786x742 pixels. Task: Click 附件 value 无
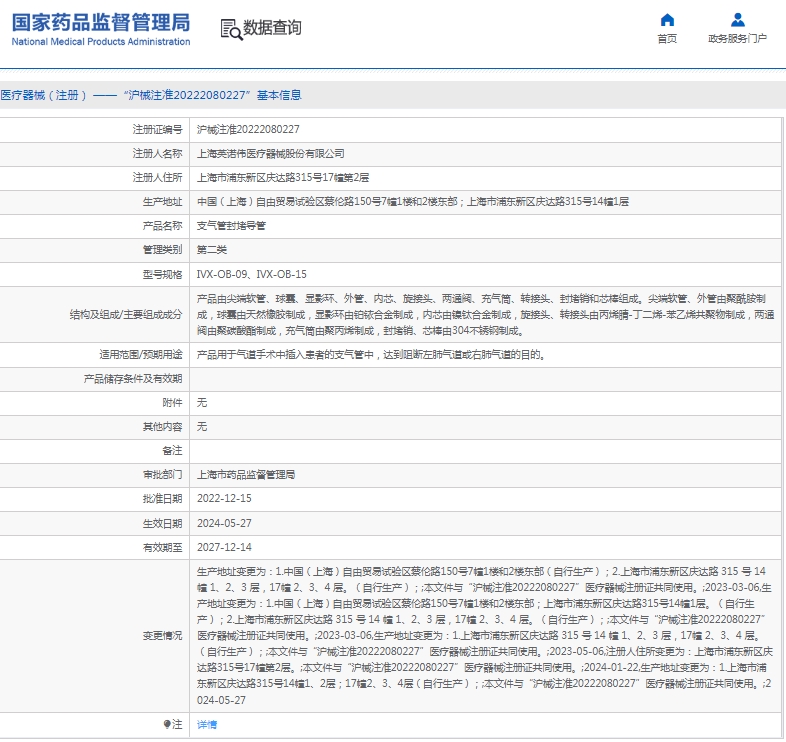pyautogui.click(x=202, y=403)
